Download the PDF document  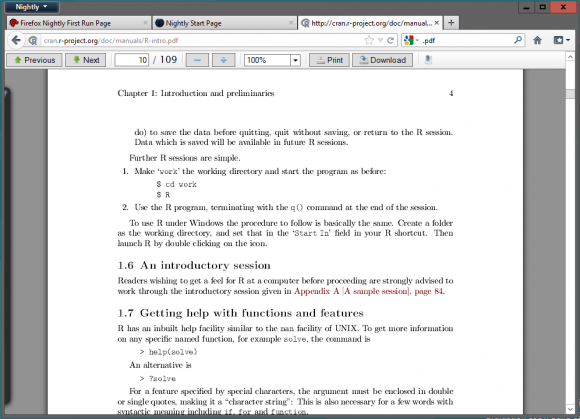(x=382, y=60)
